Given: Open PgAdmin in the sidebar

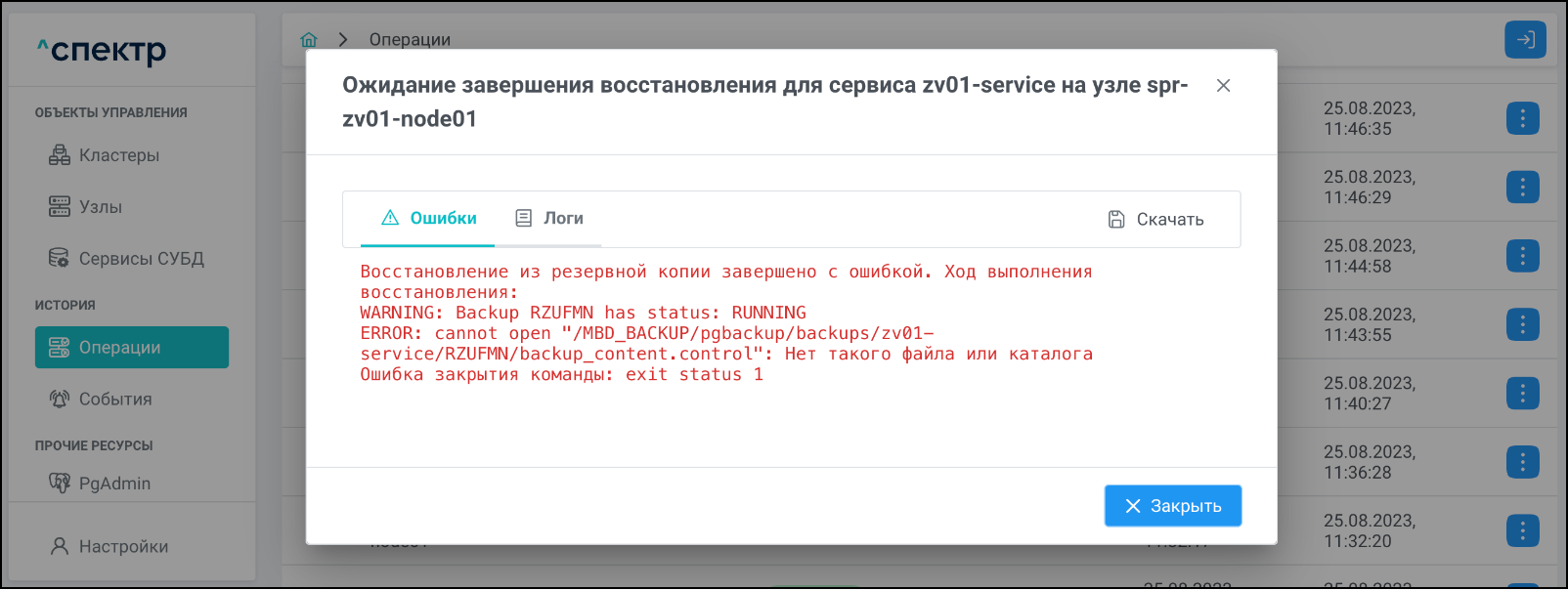Looking at the screenshot, I should pos(100,484).
